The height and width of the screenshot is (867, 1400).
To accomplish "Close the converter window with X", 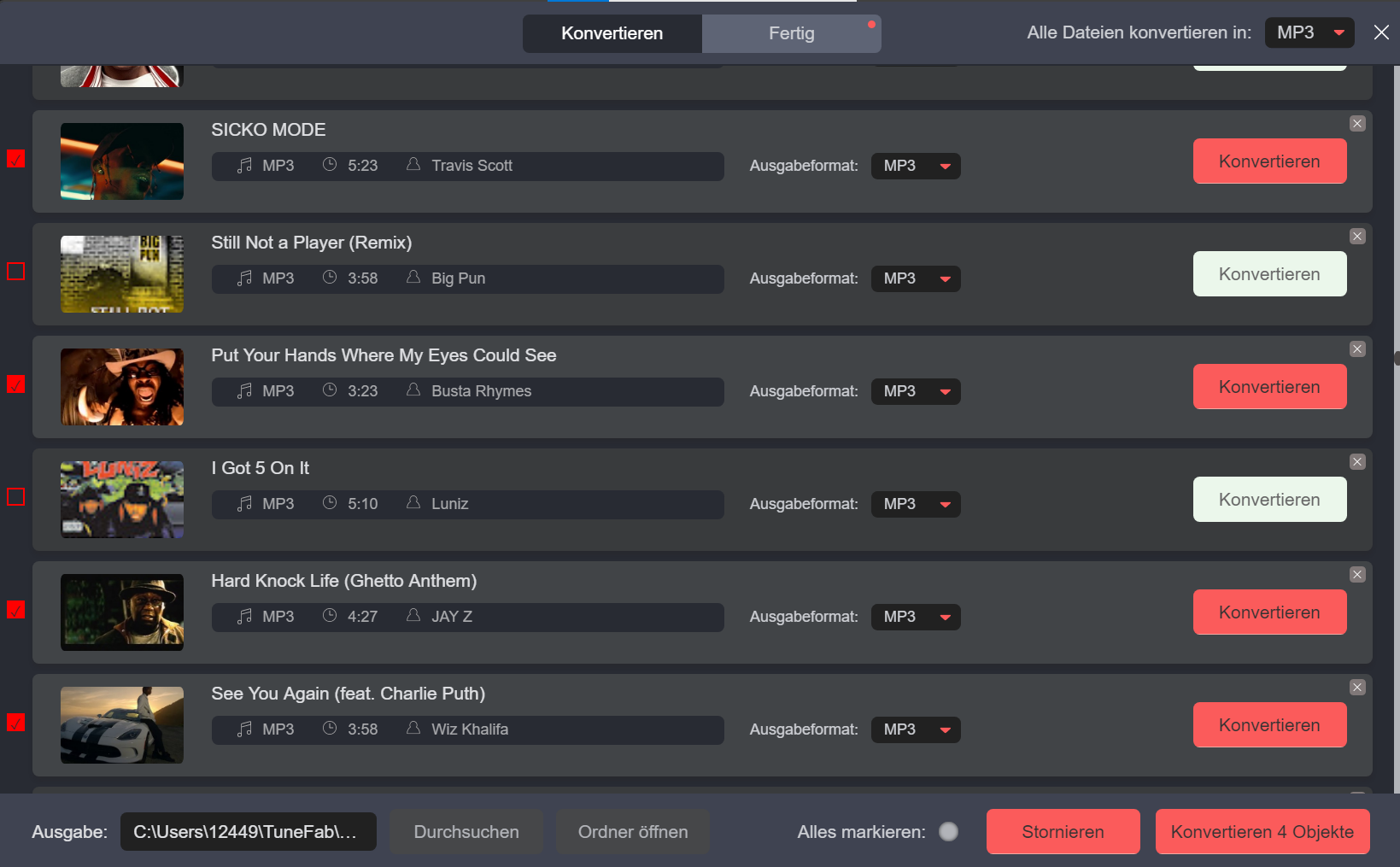I will 1381,32.
